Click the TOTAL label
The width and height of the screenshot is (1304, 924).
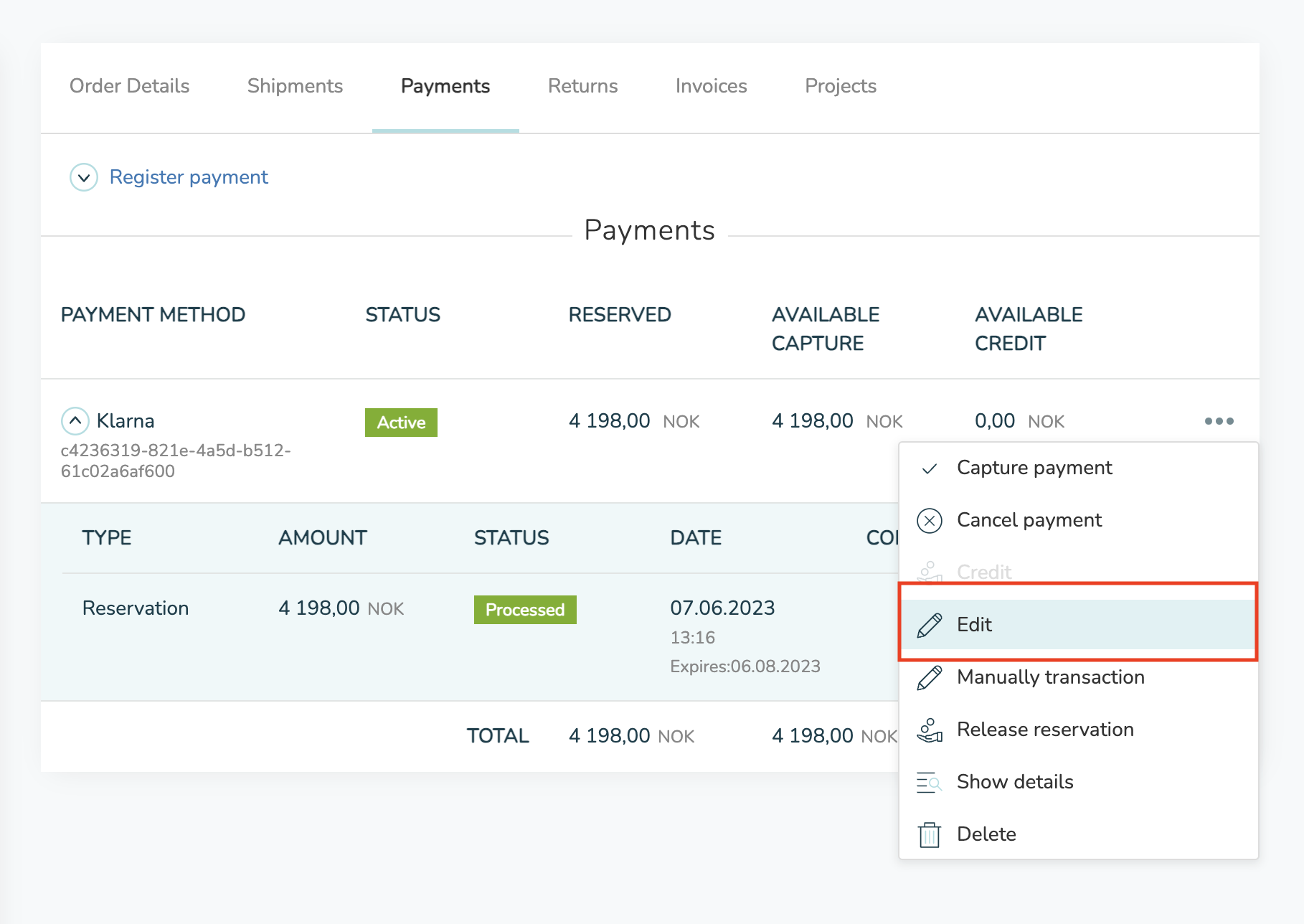tap(498, 736)
